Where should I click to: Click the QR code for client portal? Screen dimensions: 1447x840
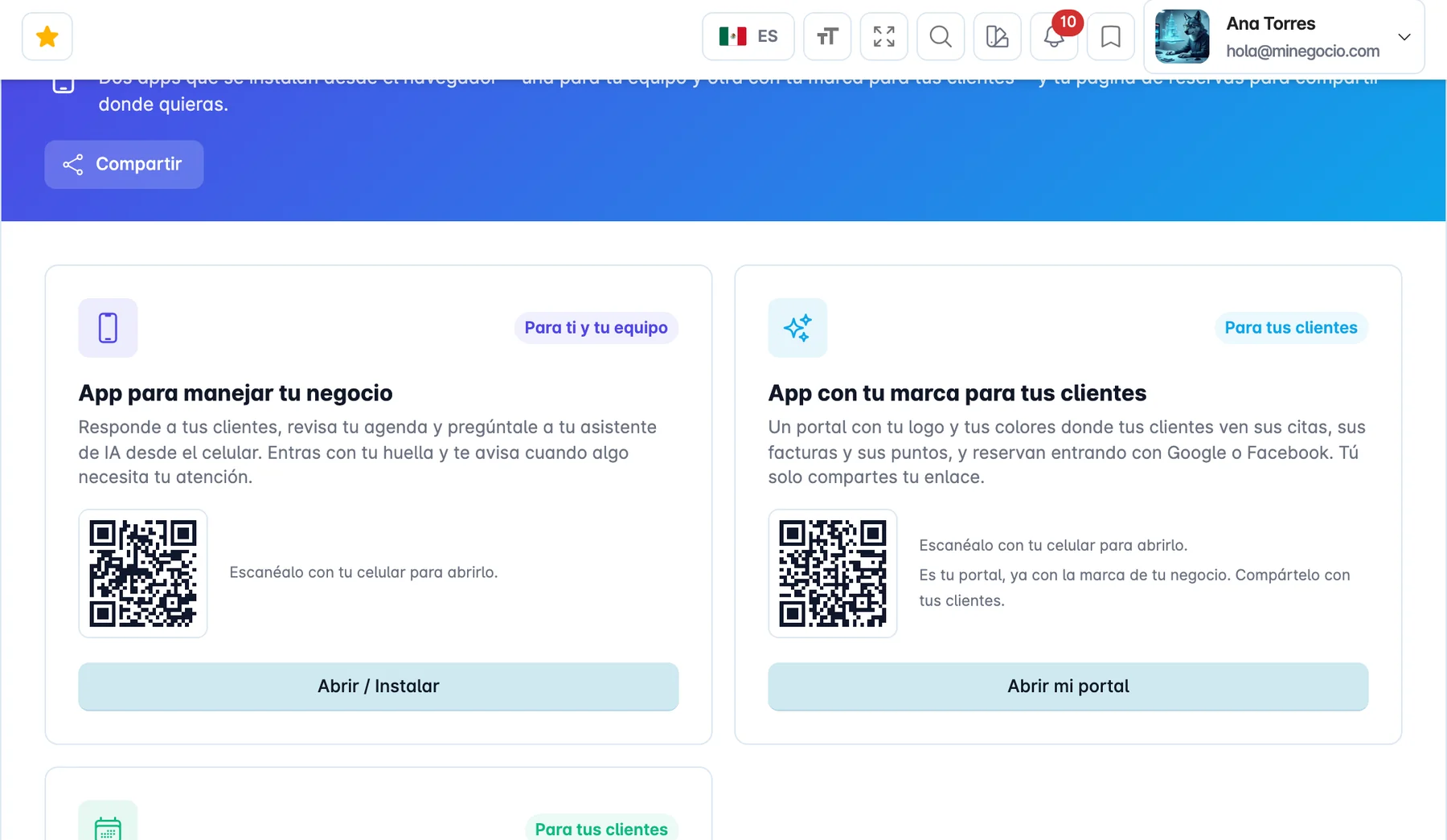pyautogui.click(x=833, y=573)
